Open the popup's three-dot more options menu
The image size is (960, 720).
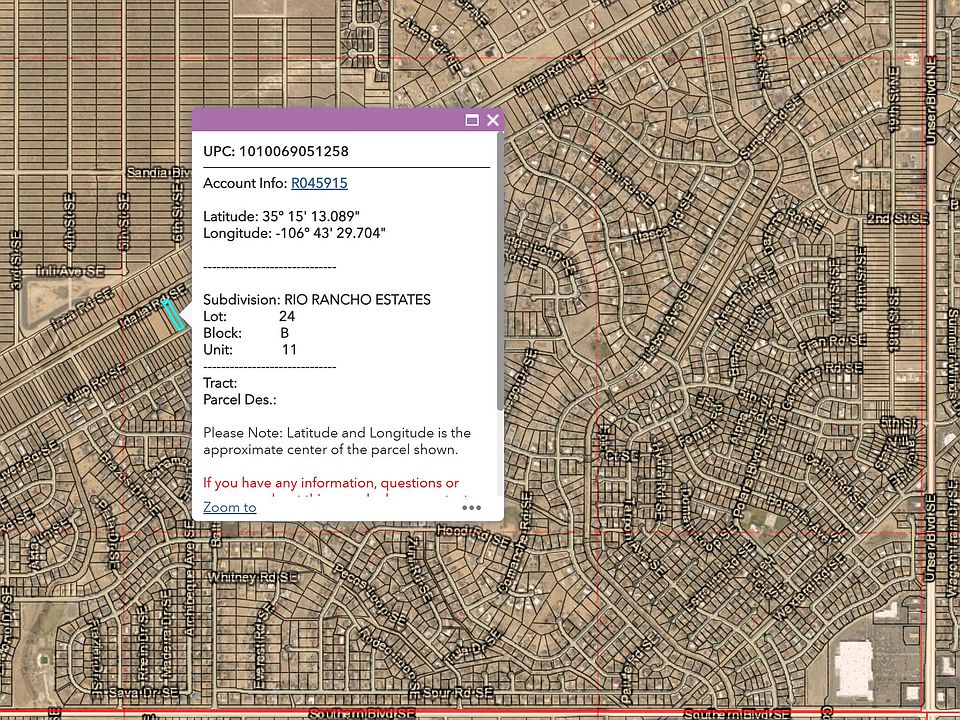pyautogui.click(x=471, y=508)
